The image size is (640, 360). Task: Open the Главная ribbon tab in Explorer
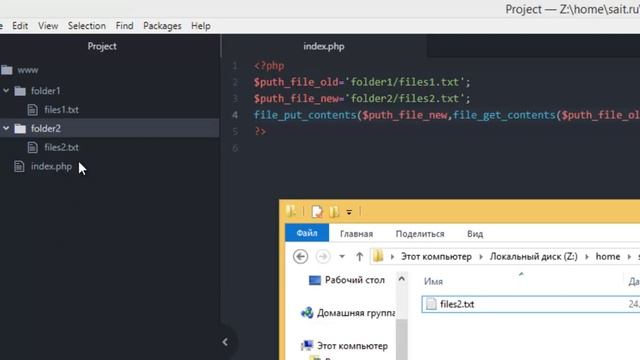[356, 234]
